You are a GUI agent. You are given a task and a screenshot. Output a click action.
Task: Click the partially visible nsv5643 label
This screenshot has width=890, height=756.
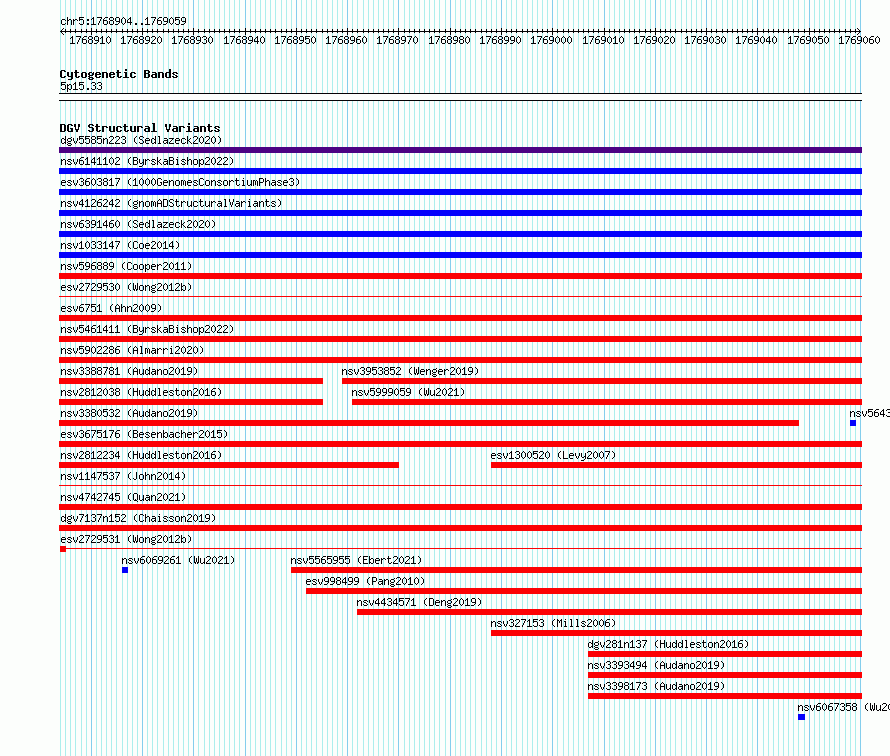[869, 413]
